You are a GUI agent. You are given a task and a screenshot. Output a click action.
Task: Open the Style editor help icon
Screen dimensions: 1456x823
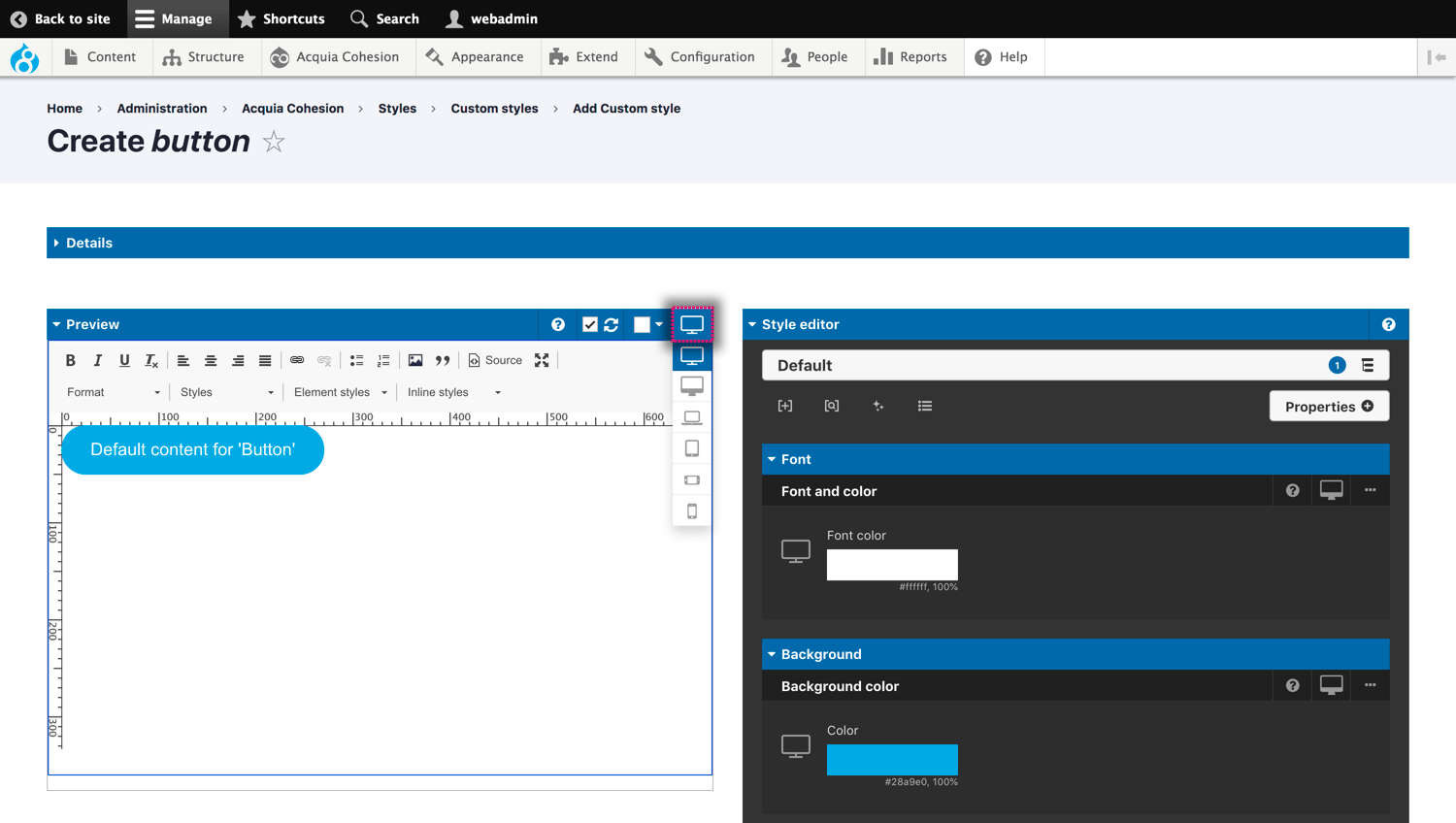pos(1388,324)
